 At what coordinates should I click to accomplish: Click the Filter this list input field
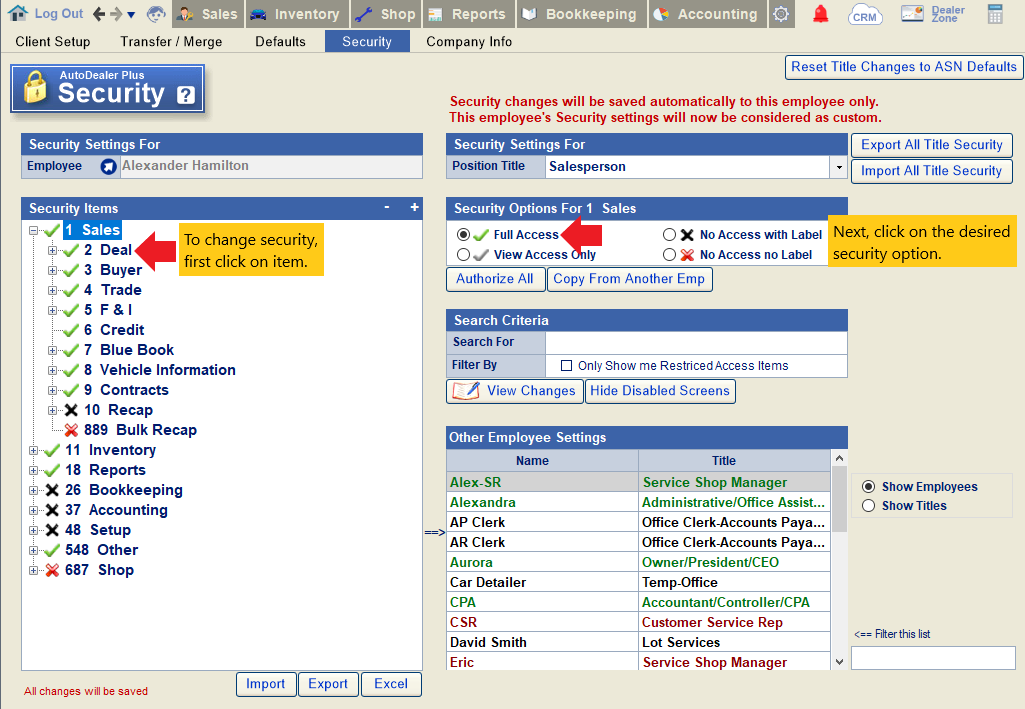pos(933,657)
